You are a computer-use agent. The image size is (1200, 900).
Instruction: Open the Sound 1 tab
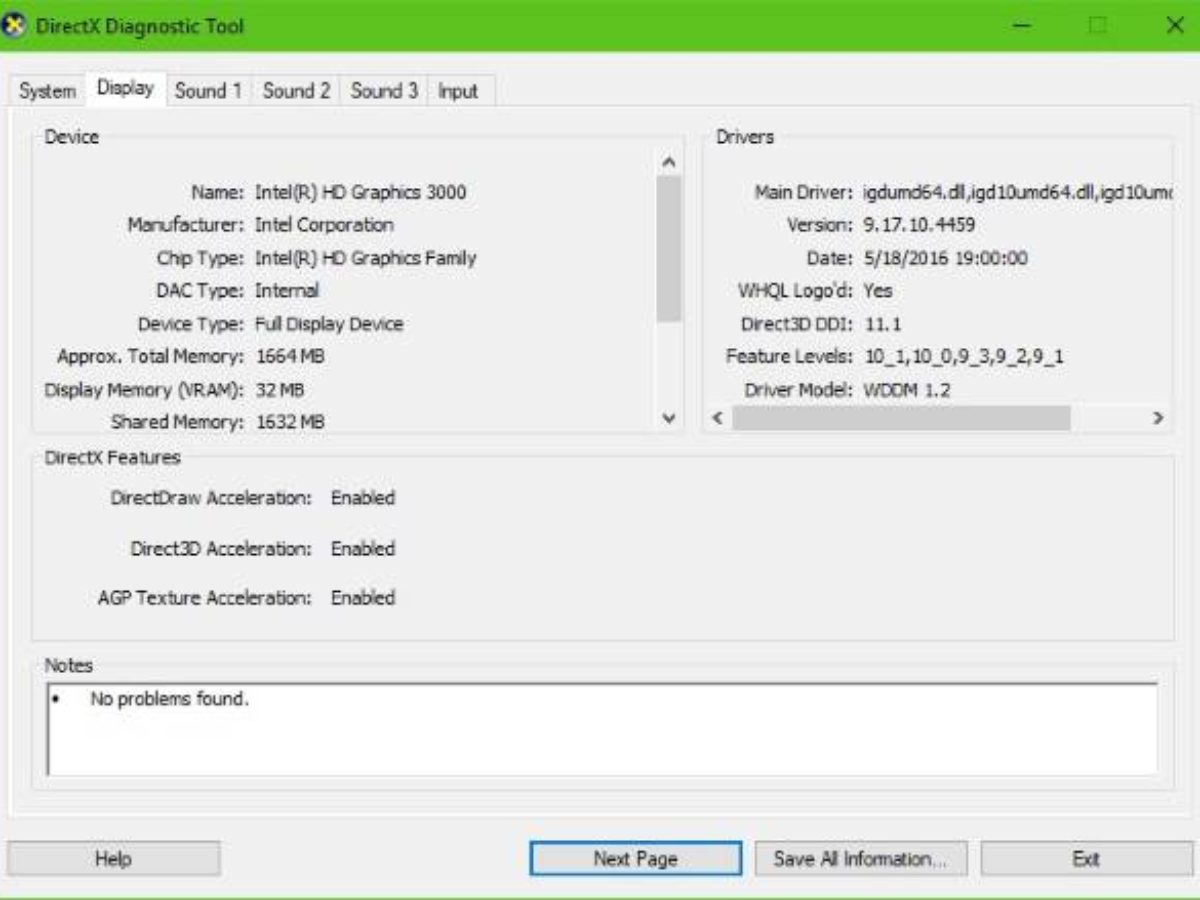pos(208,91)
